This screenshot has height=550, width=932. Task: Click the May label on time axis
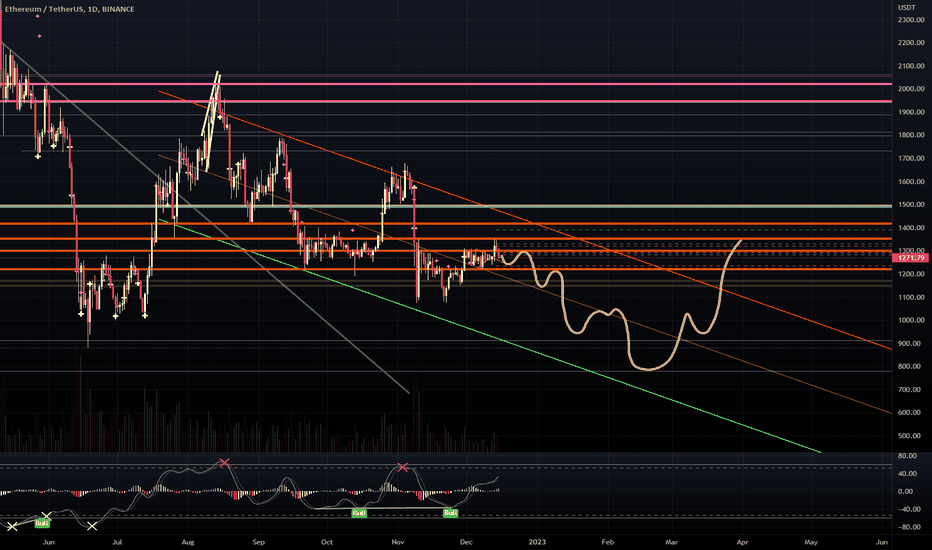click(811, 542)
